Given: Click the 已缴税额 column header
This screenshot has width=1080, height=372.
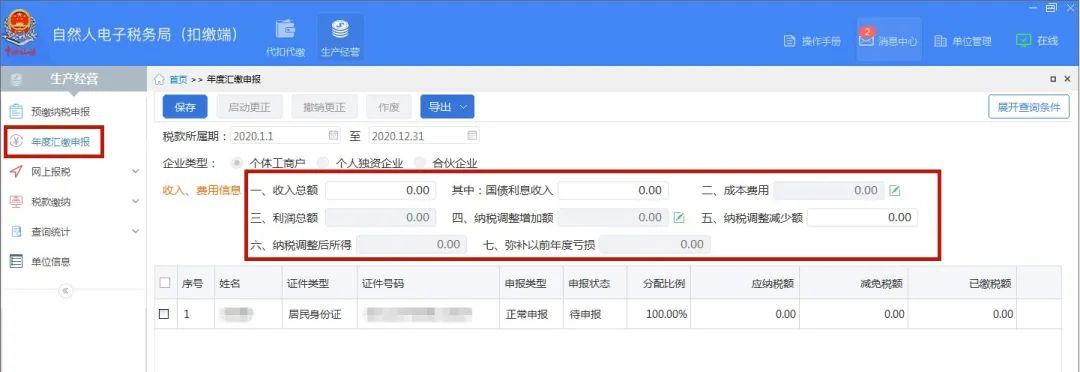Looking at the screenshot, I should (x=963, y=282).
